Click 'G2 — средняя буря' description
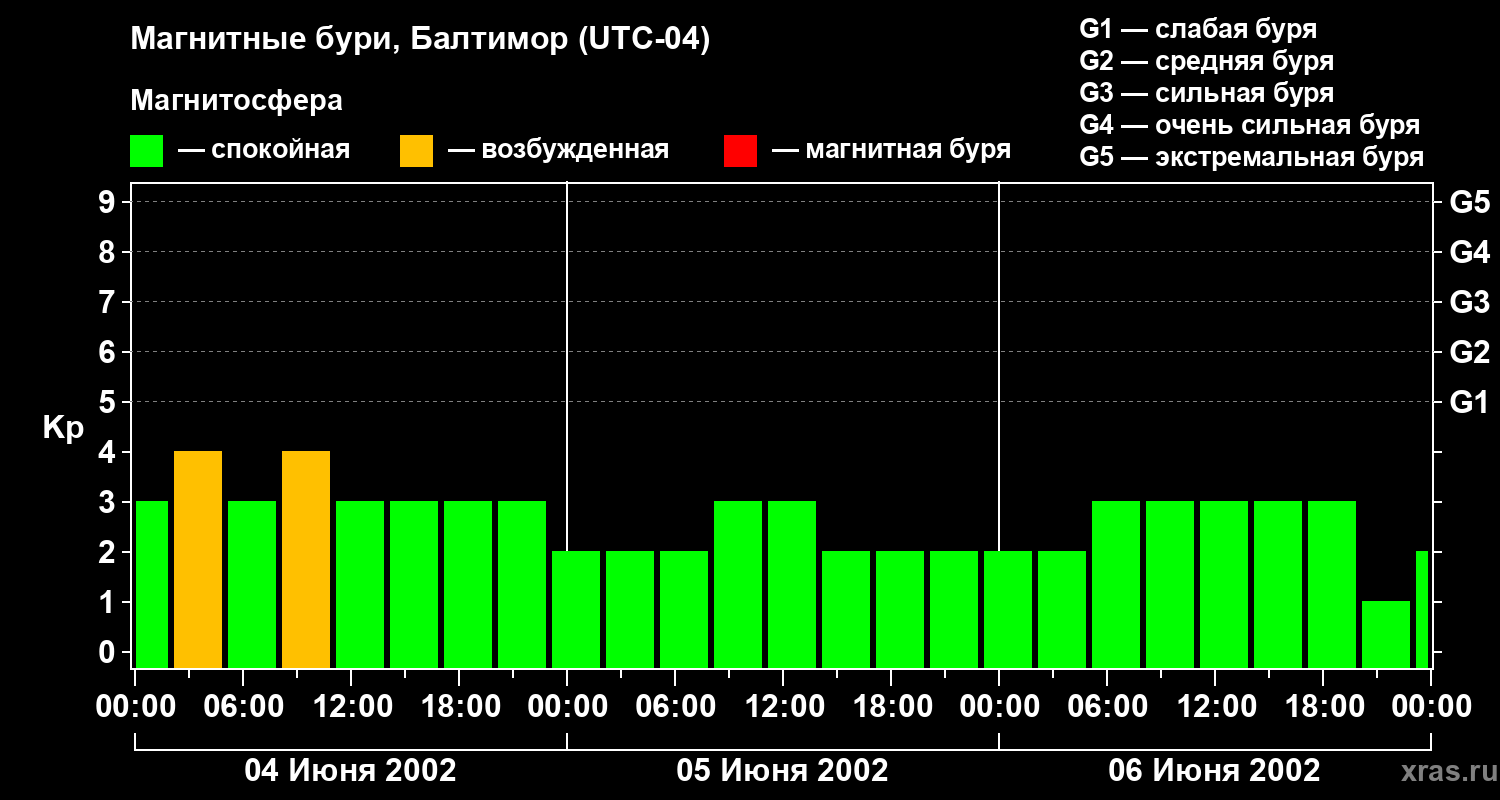The height and width of the screenshot is (800, 1500). [1207, 61]
